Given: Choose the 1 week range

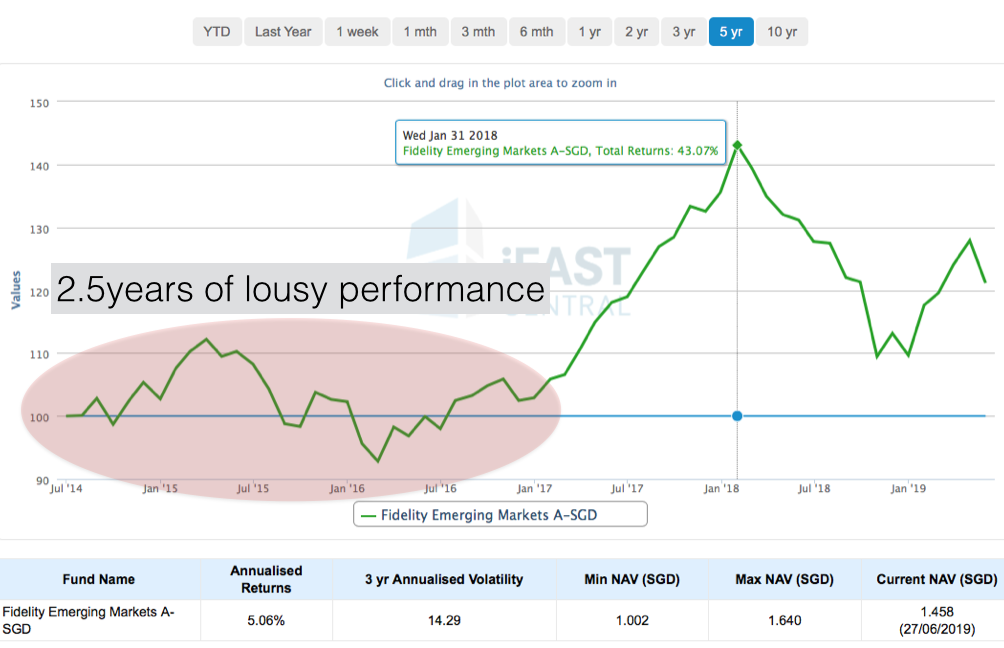Looking at the screenshot, I should 357,32.
